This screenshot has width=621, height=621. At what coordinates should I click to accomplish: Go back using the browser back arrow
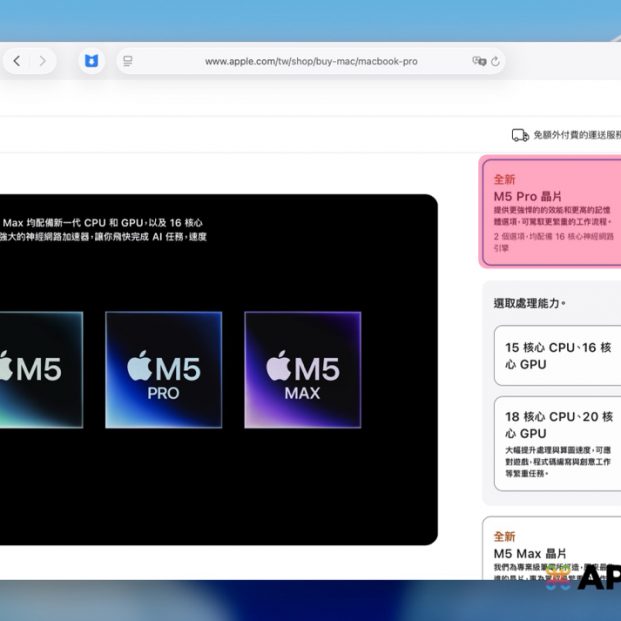click(17, 61)
